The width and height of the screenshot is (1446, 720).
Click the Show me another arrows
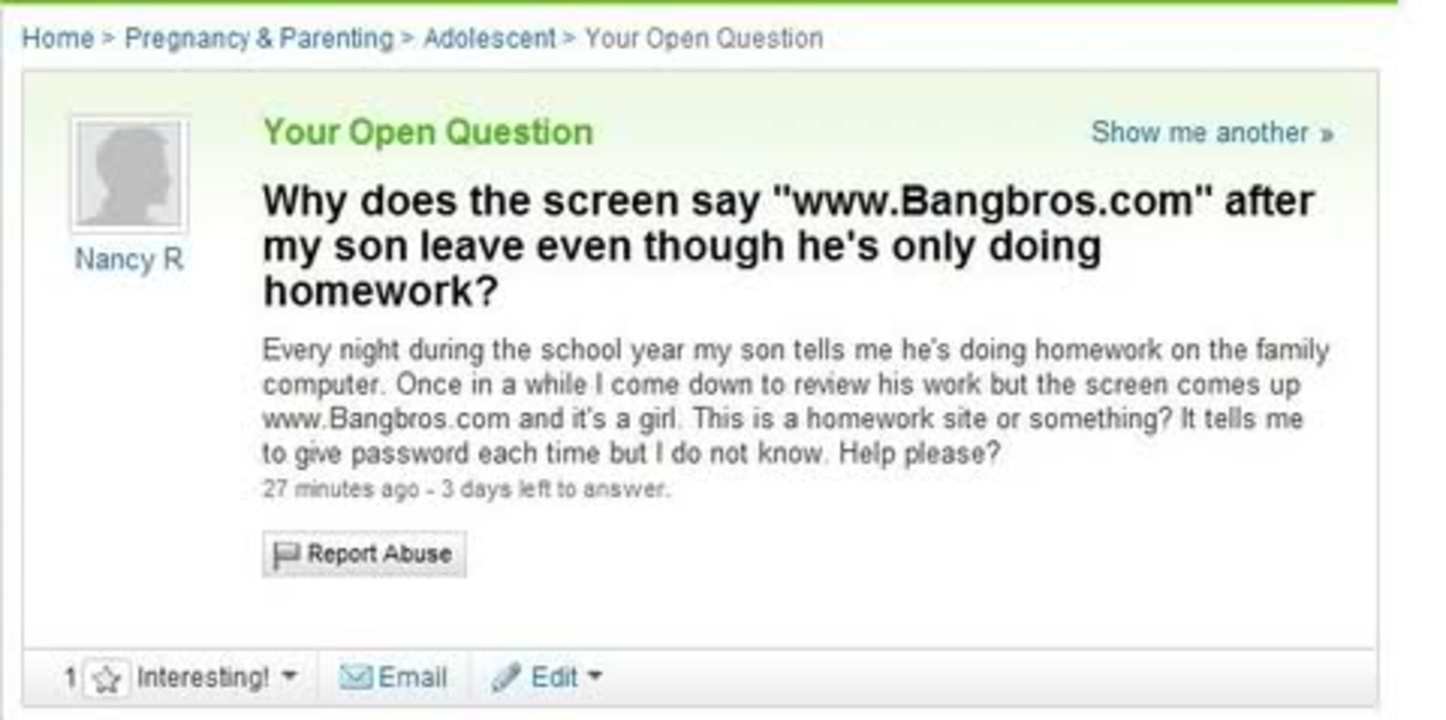(1326, 134)
